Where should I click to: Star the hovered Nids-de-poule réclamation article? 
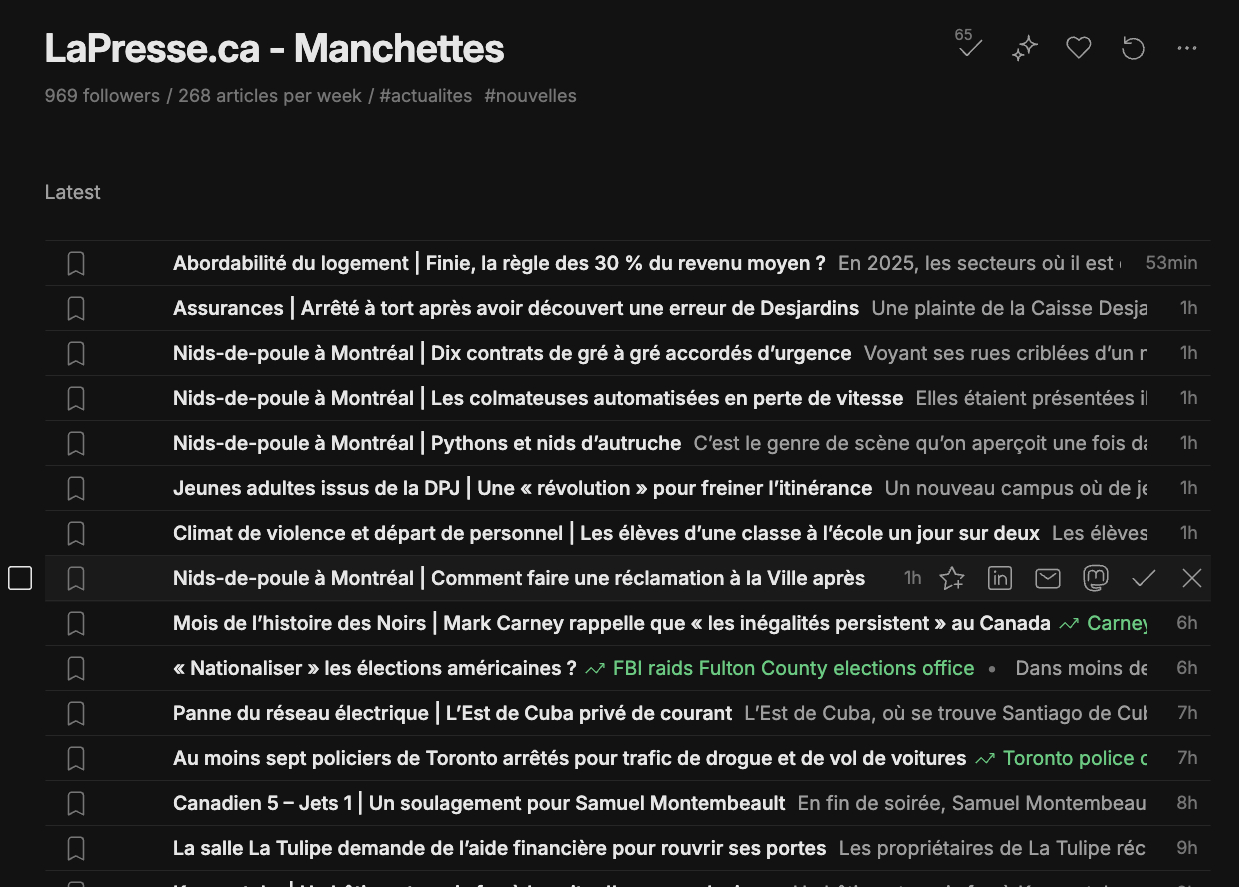pos(952,578)
